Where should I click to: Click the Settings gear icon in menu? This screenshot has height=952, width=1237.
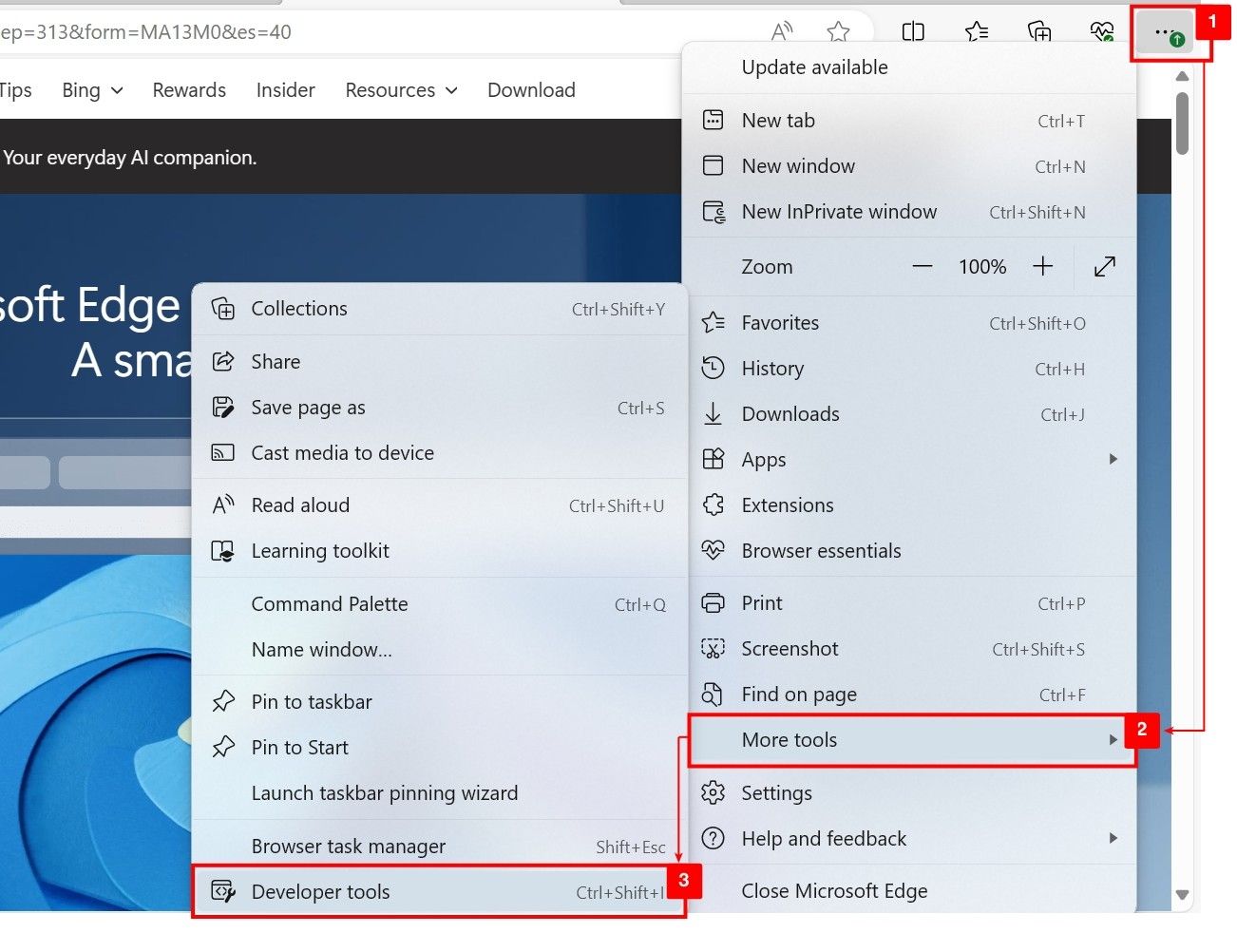[x=713, y=792]
